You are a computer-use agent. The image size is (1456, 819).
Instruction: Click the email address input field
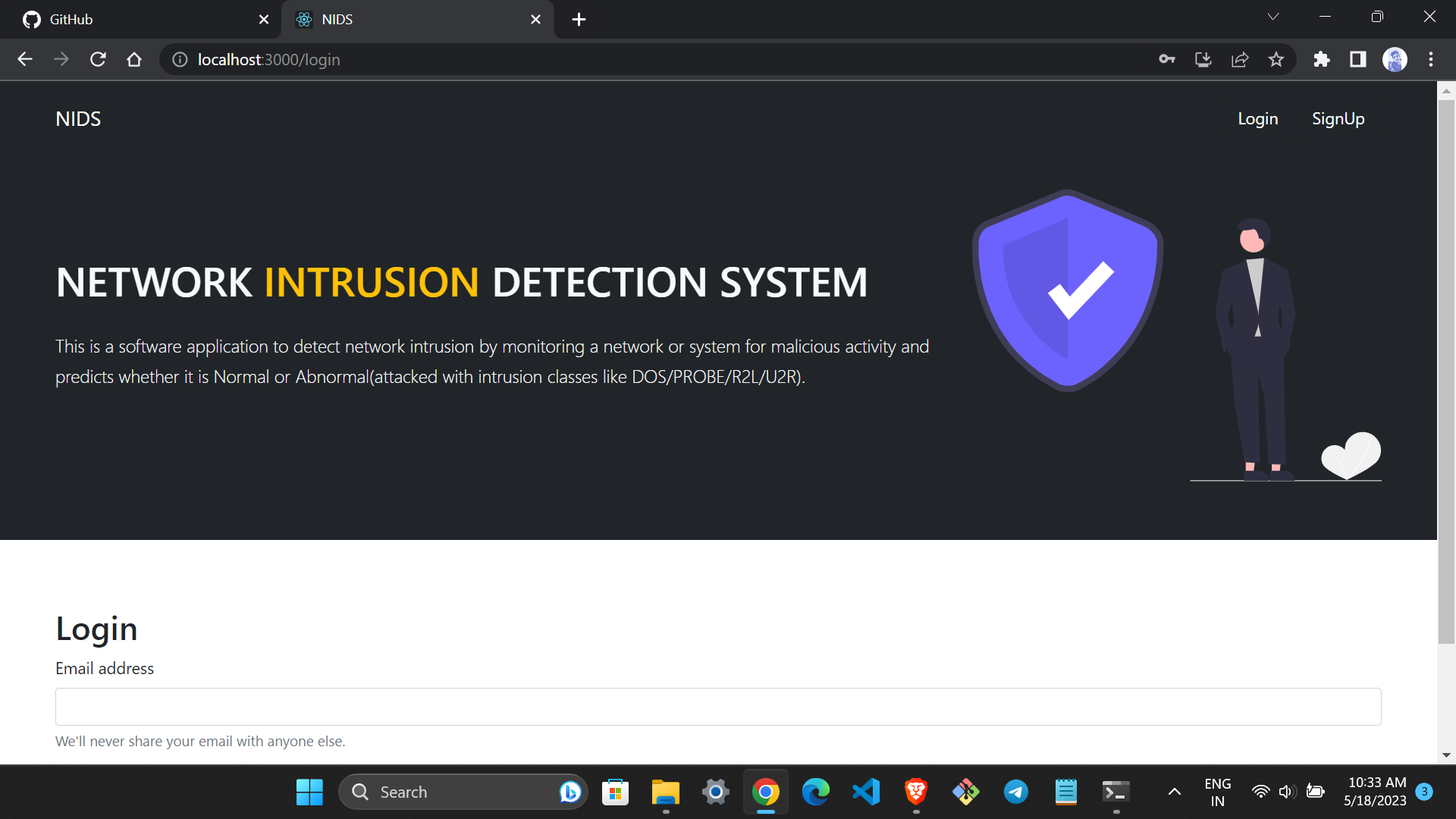[x=718, y=706]
